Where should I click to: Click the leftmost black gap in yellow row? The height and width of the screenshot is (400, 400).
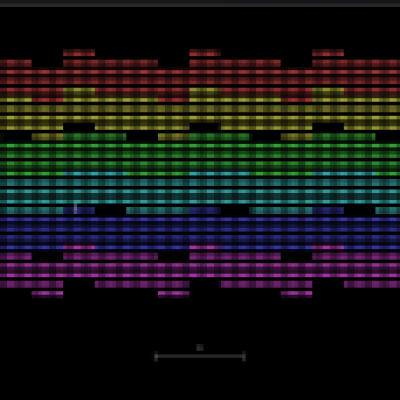[79, 127]
